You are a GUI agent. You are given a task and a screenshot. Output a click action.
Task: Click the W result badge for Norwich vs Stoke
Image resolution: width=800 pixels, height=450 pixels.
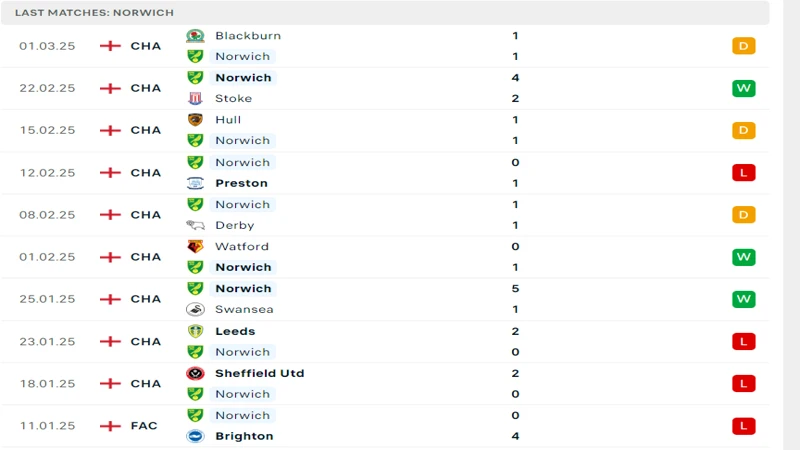click(x=743, y=88)
